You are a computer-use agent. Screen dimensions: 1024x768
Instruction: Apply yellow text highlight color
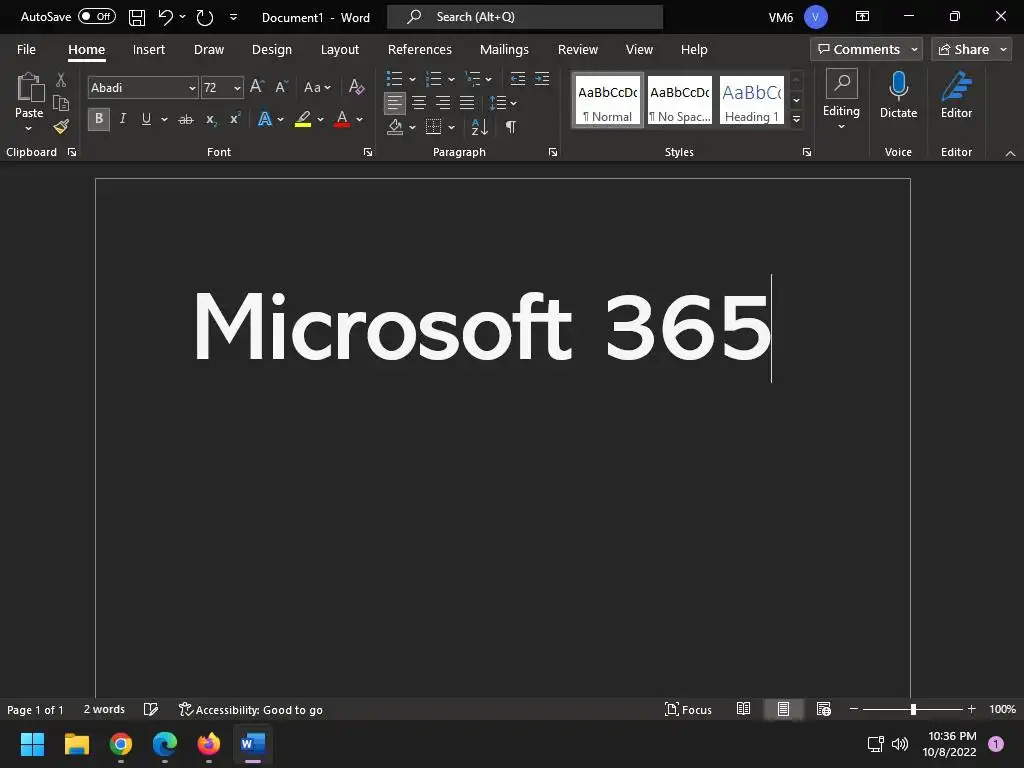(302, 119)
